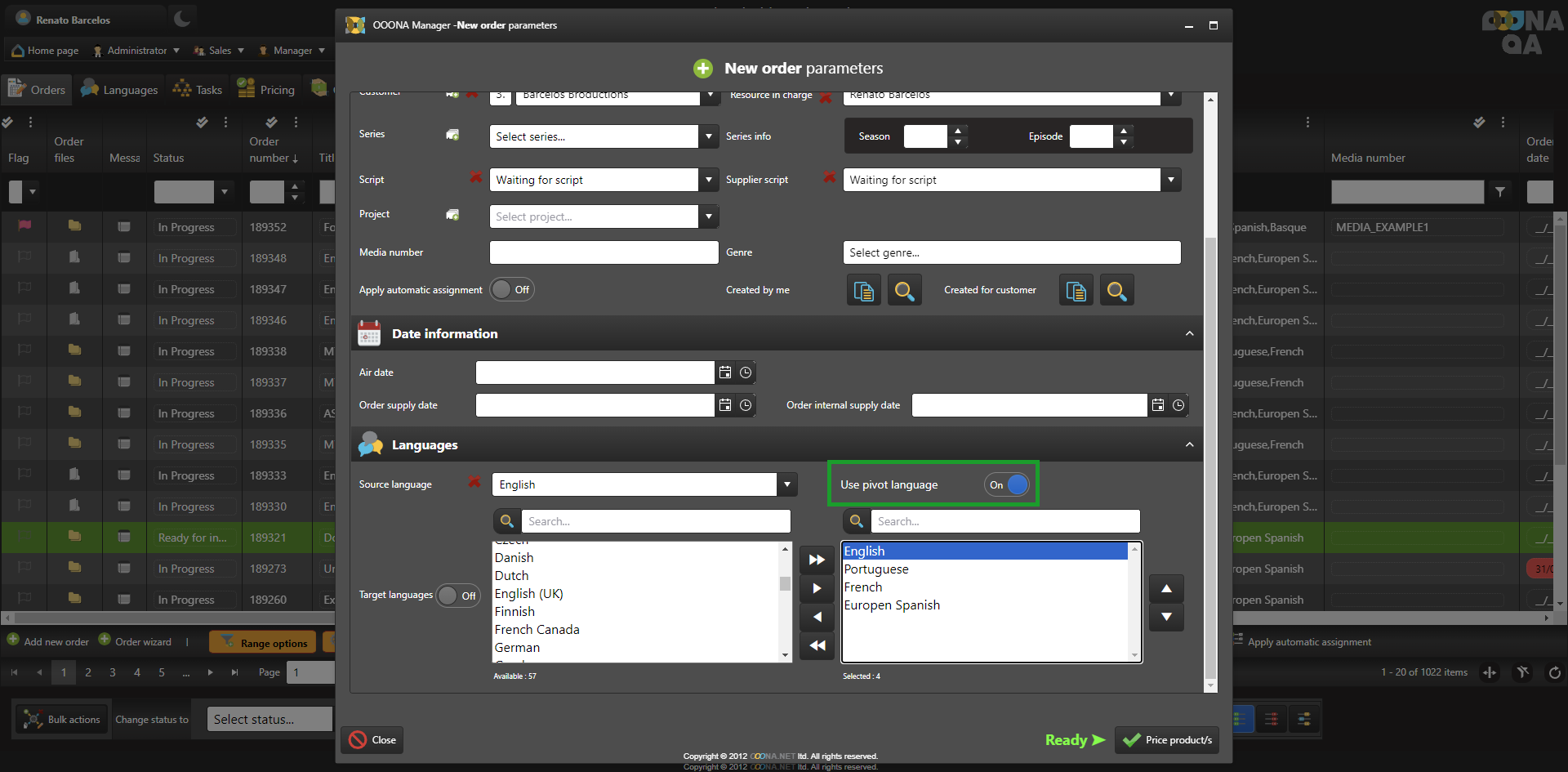Move all languages to selected list
The width and height of the screenshot is (1568, 772).
(817, 560)
